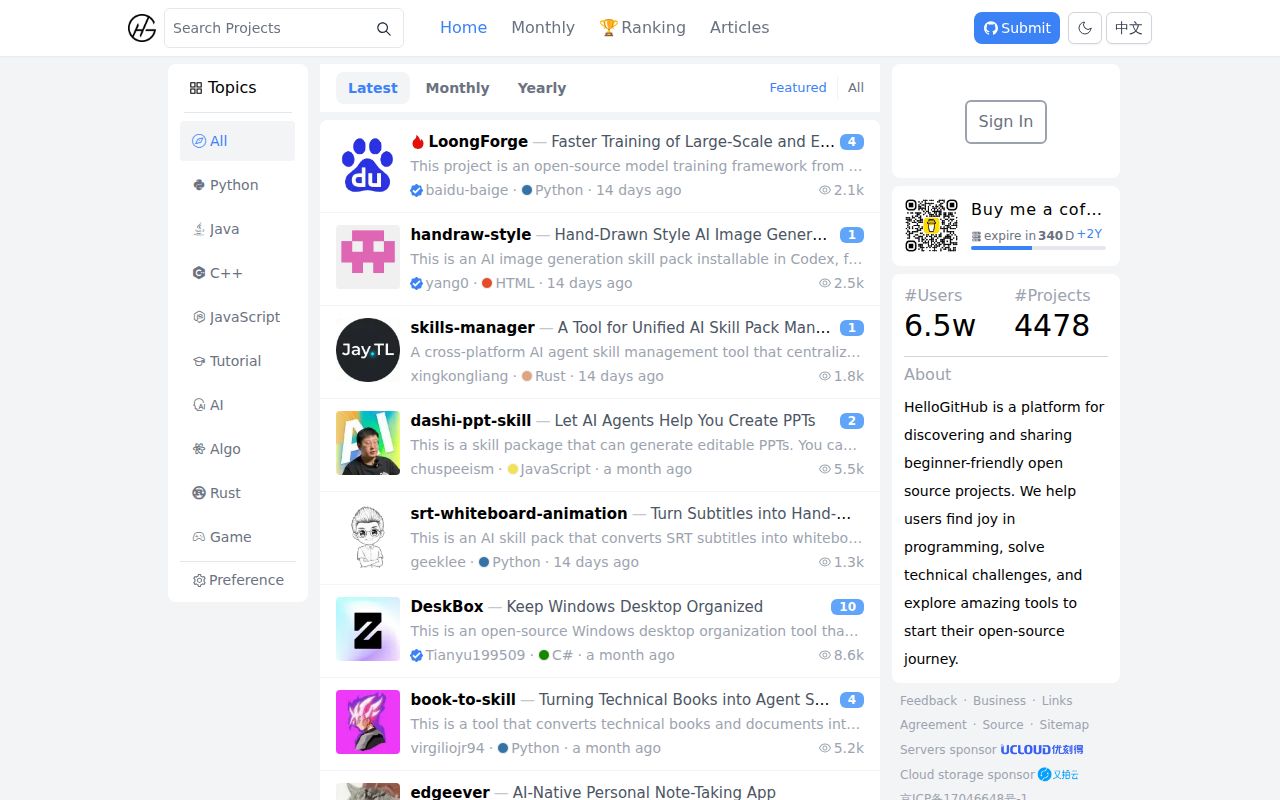Open the Preference settings
This screenshot has height=800, width=1280.
(238, 580)
